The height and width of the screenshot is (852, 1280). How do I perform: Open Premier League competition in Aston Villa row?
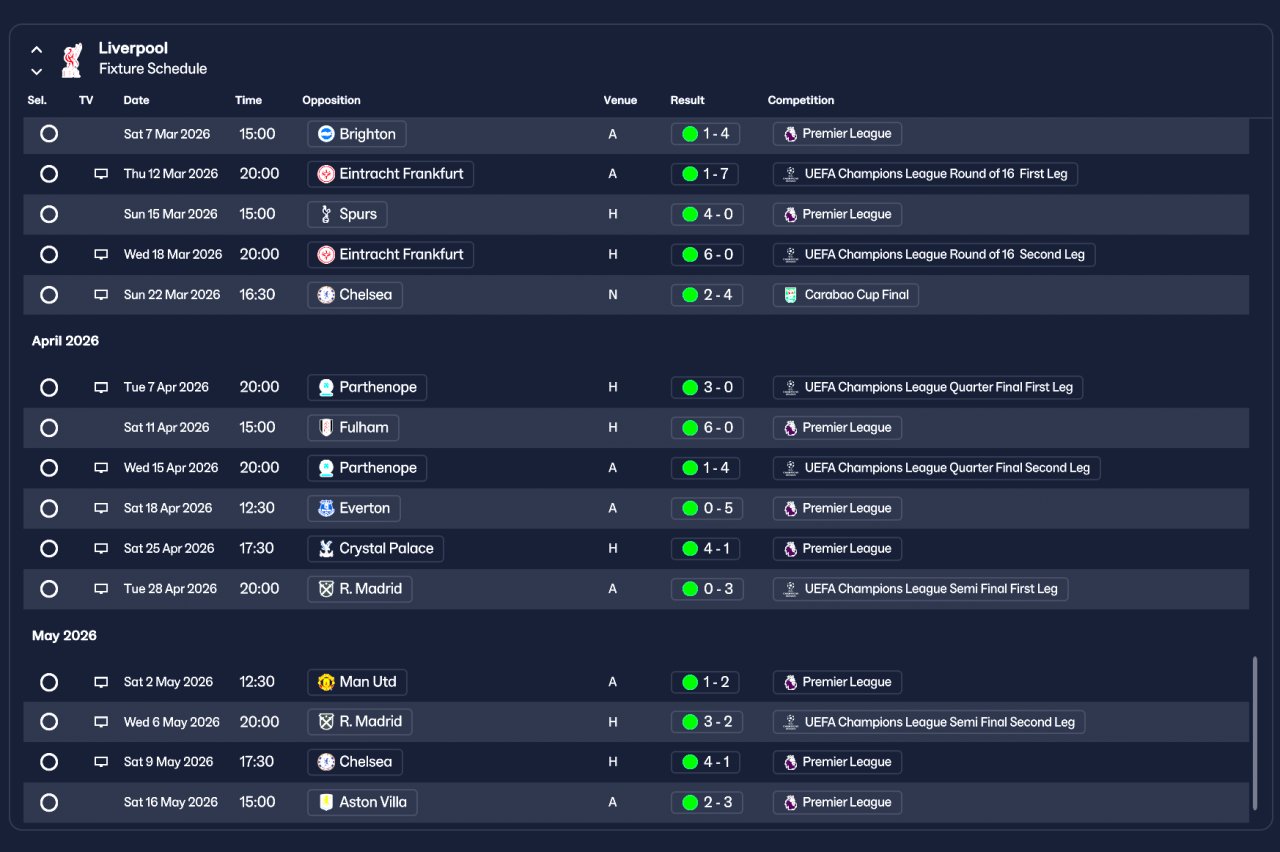(x=837, y=802)
